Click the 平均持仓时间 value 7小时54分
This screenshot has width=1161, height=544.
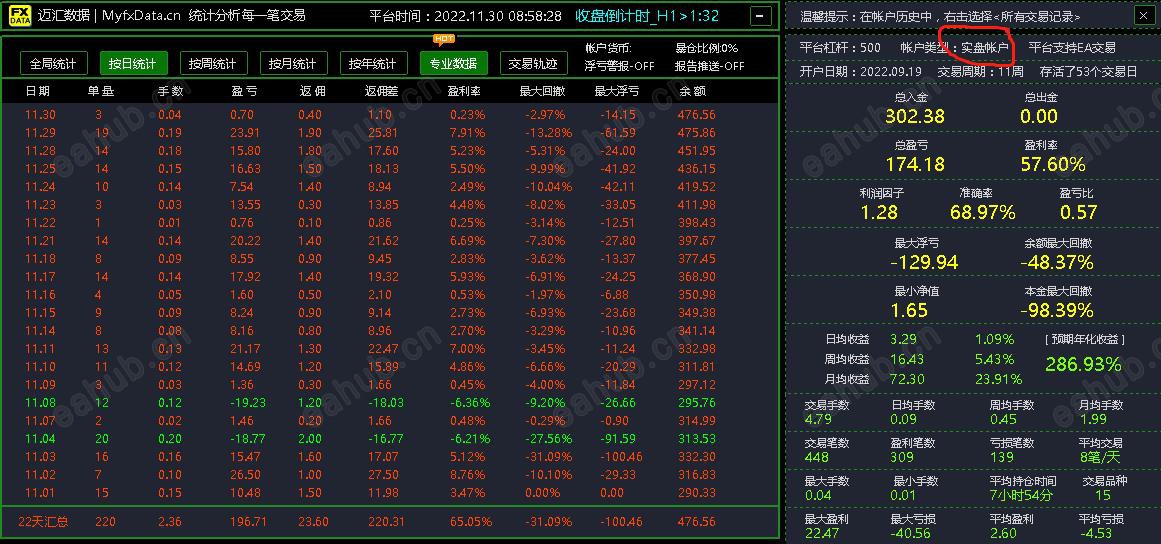tap(1021, 495)
